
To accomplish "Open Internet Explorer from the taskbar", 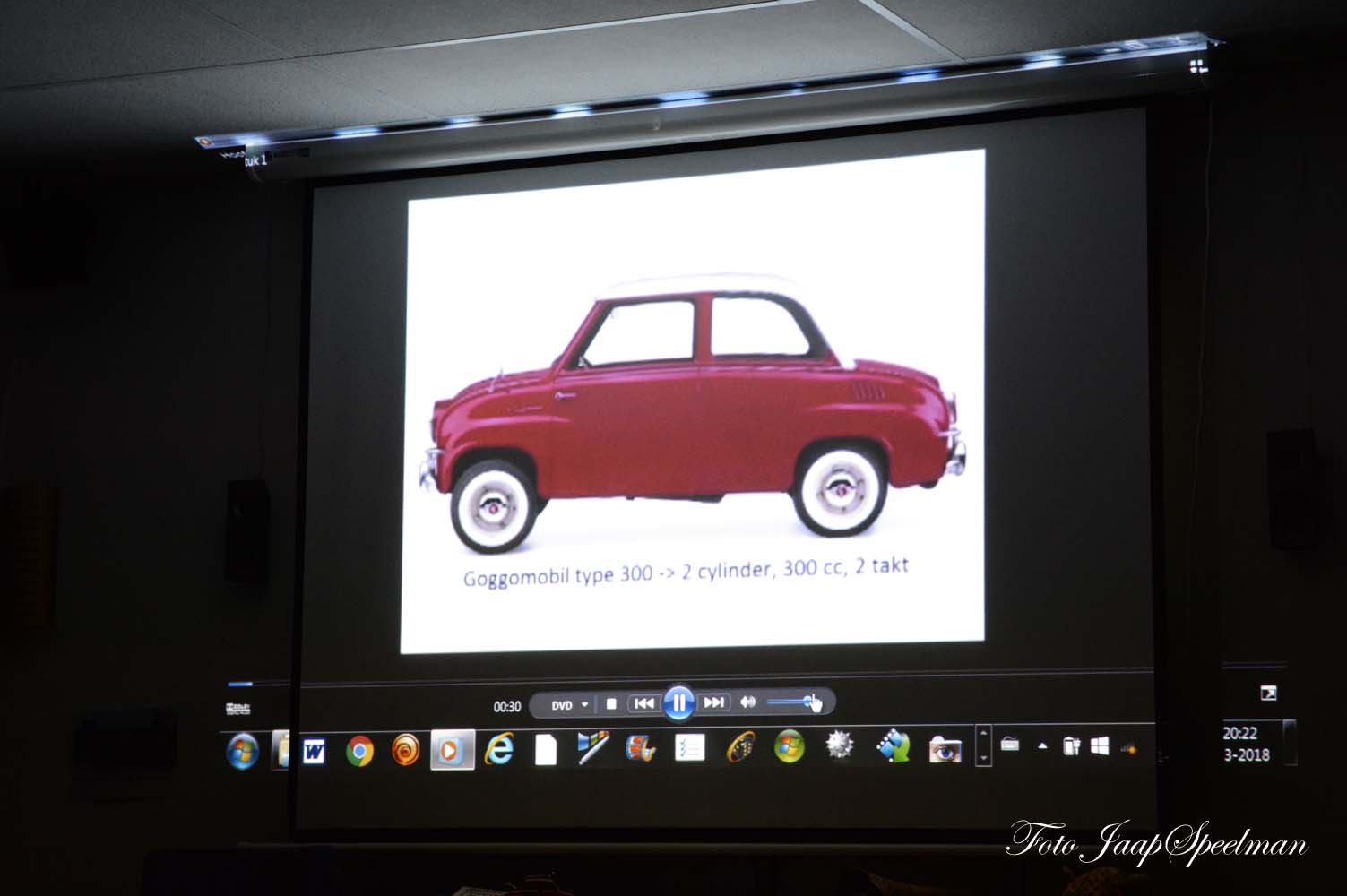I will (x=498, y=749).
